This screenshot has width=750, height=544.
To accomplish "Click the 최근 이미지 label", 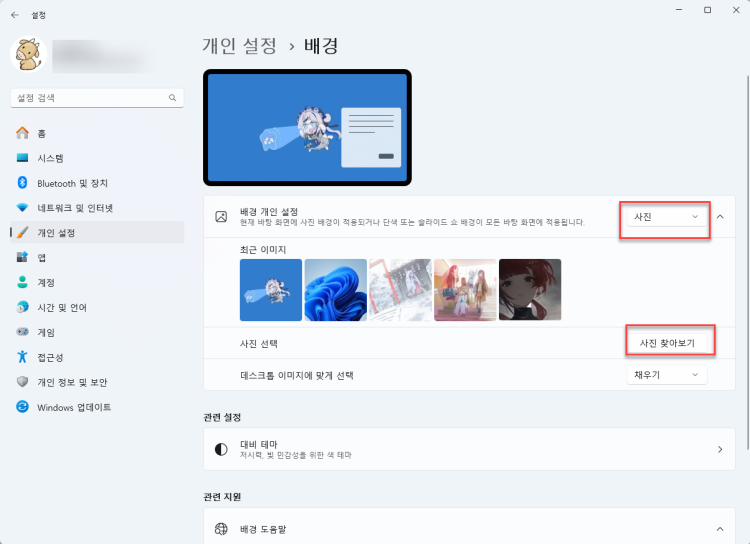I will tap(263, 250).
